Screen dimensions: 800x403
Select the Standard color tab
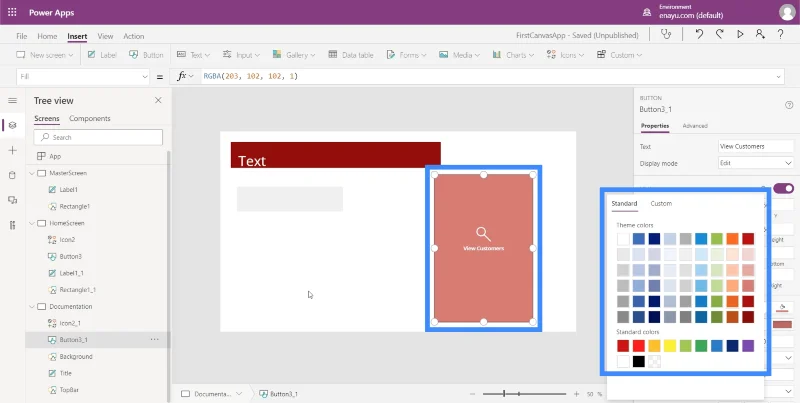[624, 204]
